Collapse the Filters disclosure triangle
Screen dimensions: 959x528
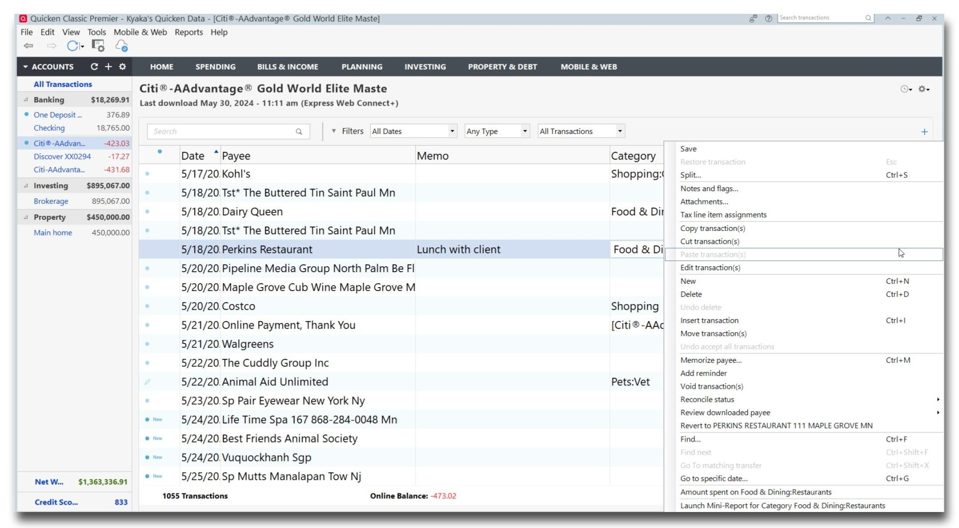[334, 131]
